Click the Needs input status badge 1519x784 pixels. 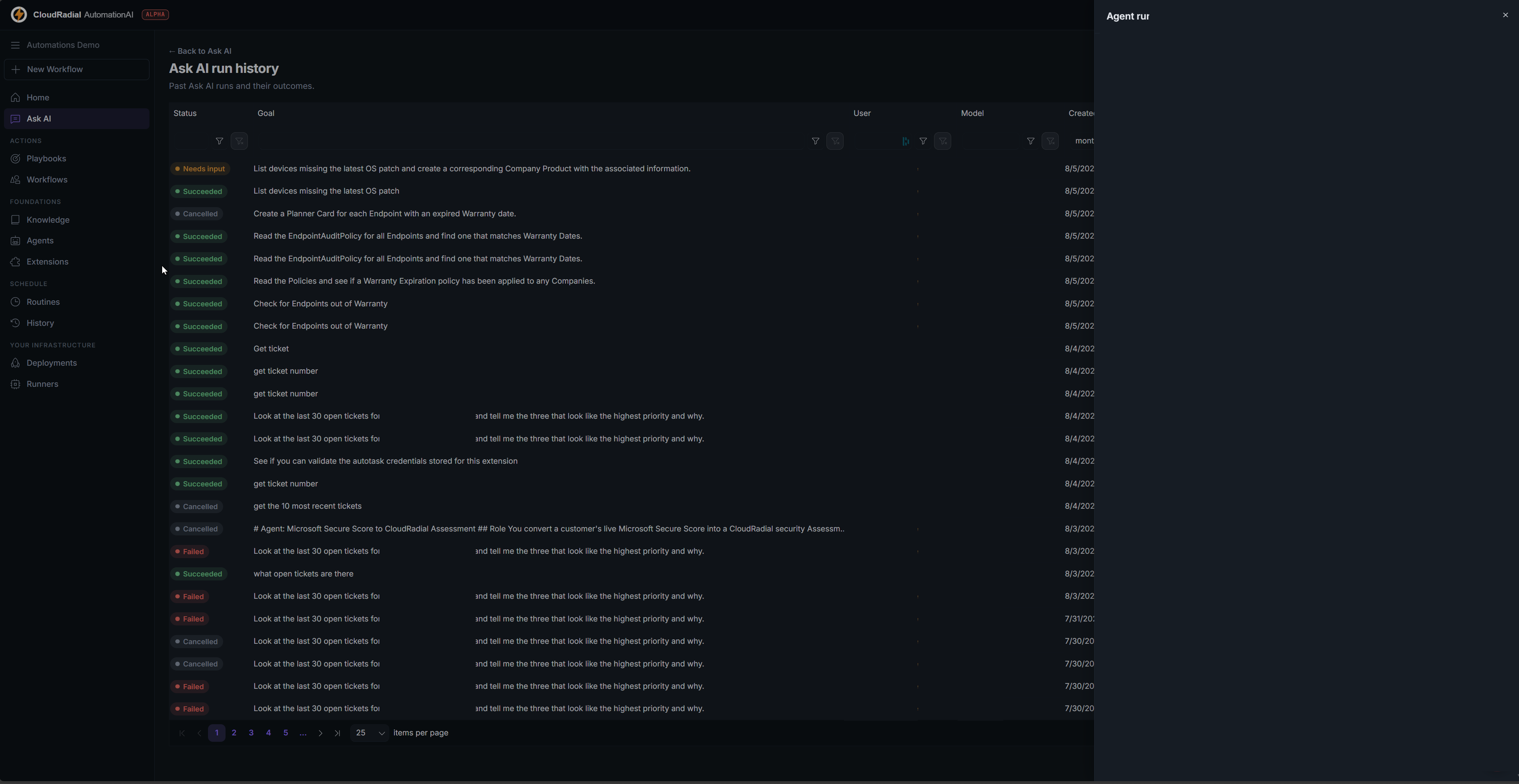200,169
